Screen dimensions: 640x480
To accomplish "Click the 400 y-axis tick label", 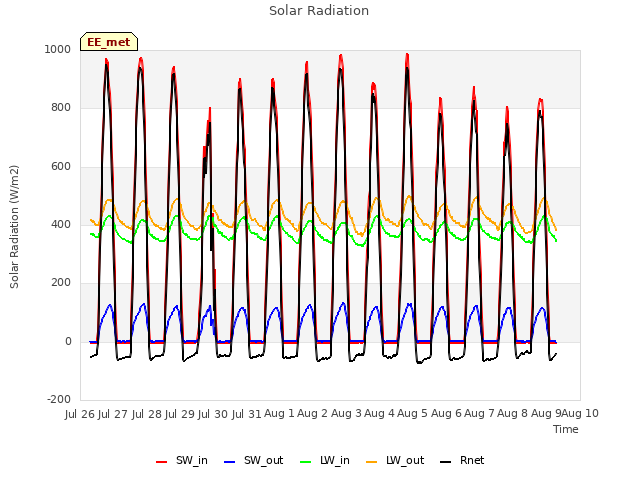I will [61, 224].
